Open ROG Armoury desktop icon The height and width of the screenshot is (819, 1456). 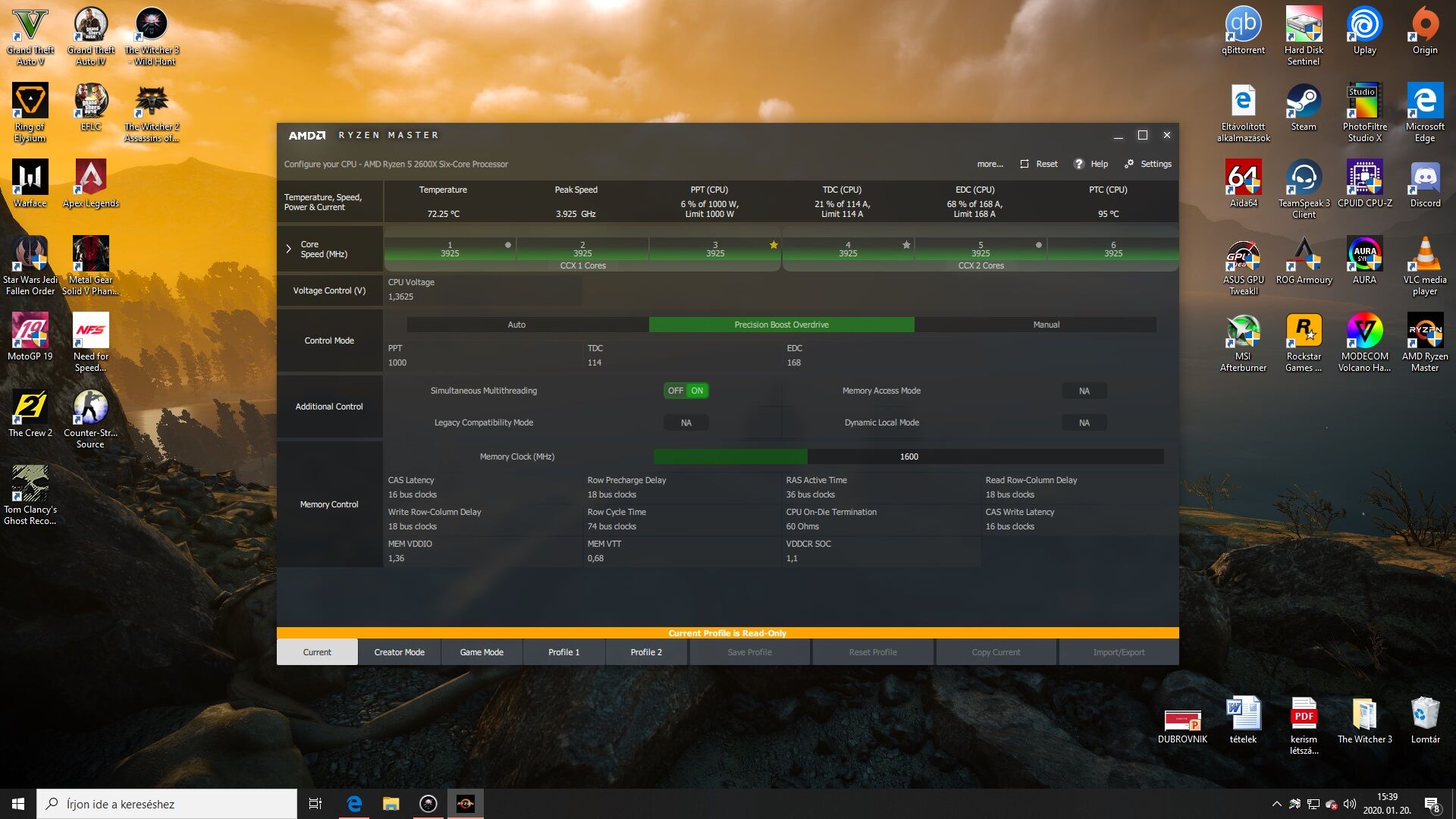(1304, 260)
